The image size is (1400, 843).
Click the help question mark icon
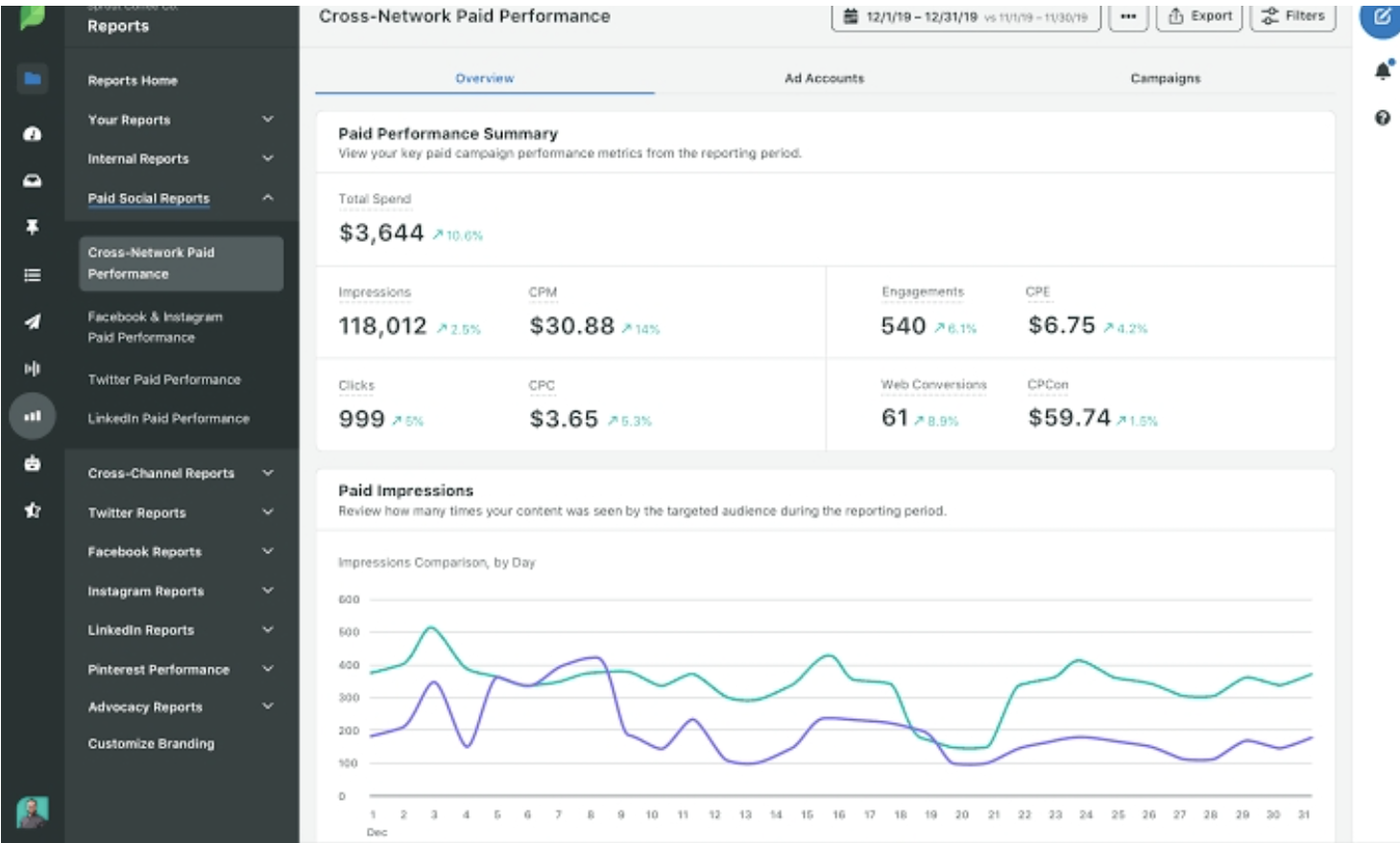click(1382, 118)
